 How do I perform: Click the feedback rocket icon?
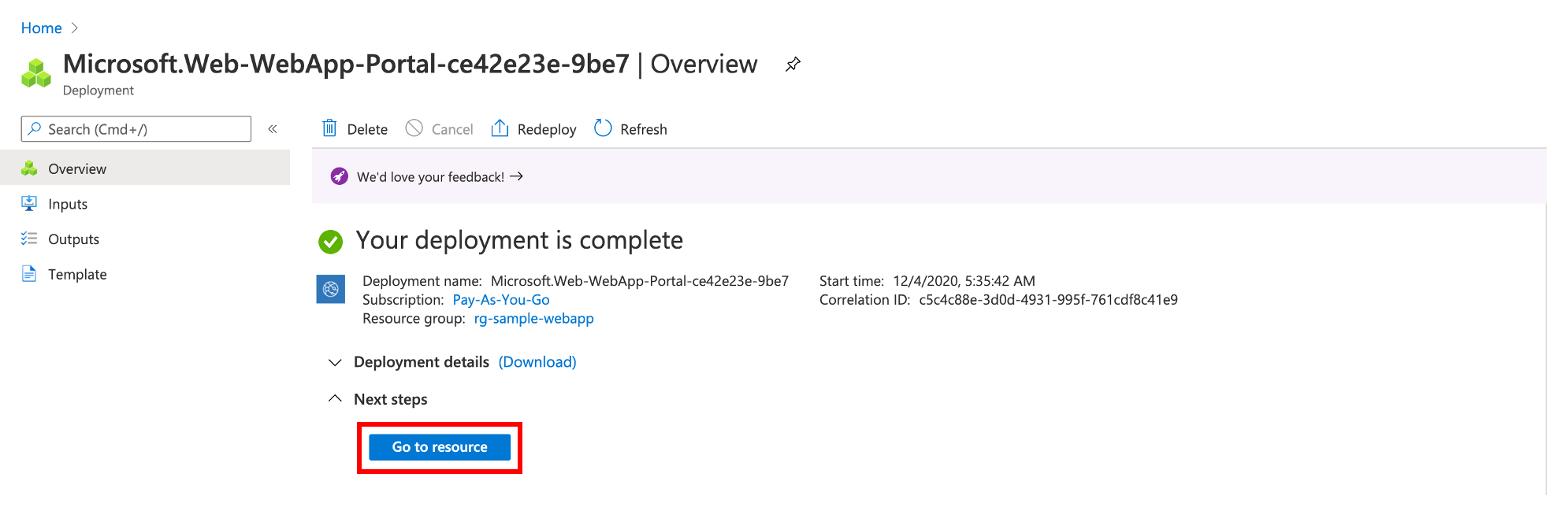click(x=340, y=176)
